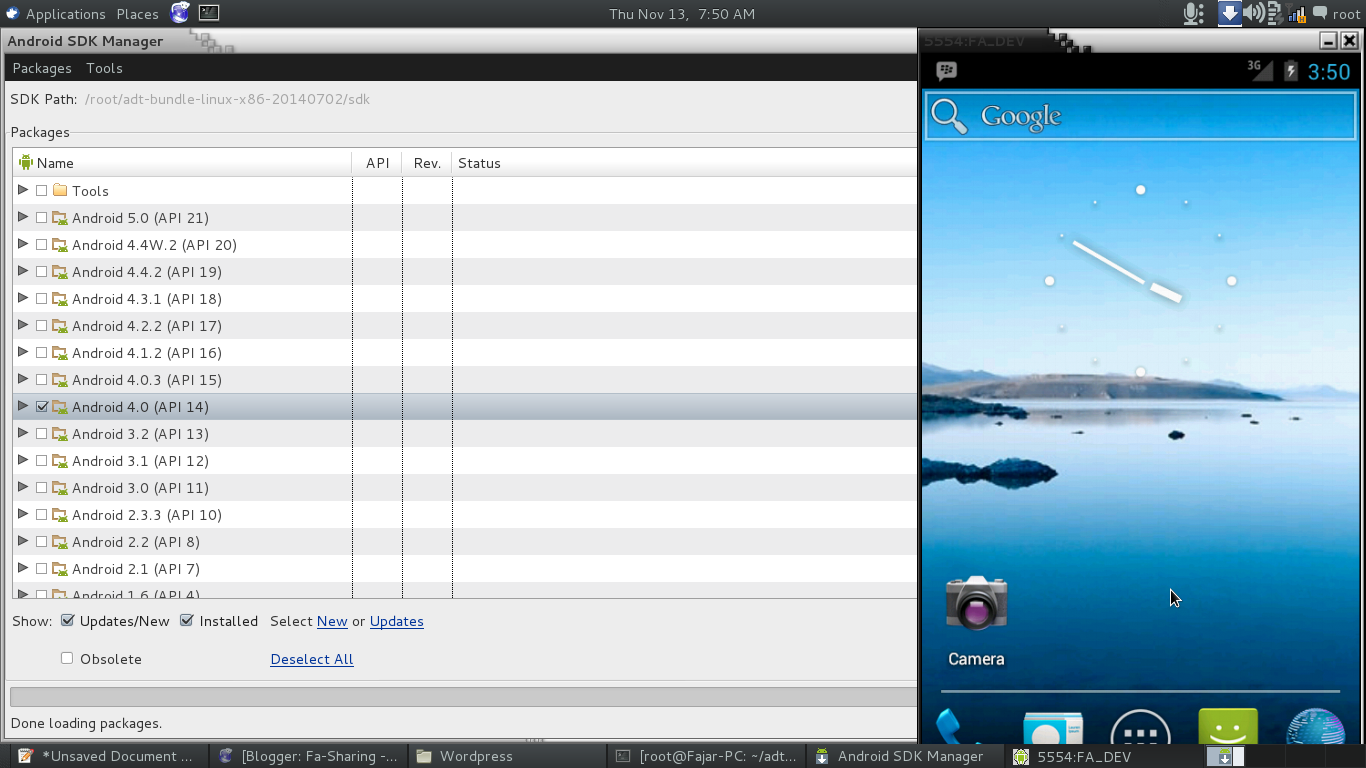The image size is (1366, 768).
Task: Enable the Obsolete checkbox
Action: (67, 658)
